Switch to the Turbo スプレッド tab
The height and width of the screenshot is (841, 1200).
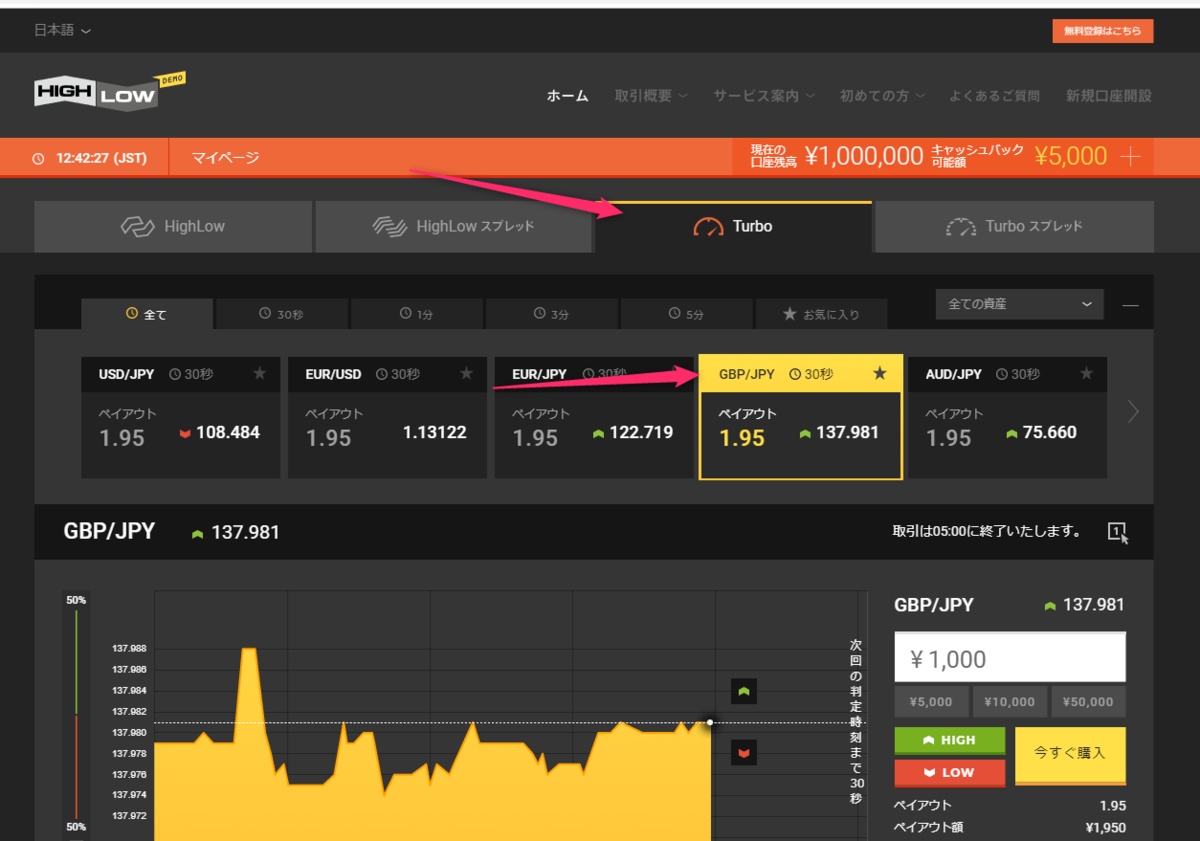(1014, 227)
